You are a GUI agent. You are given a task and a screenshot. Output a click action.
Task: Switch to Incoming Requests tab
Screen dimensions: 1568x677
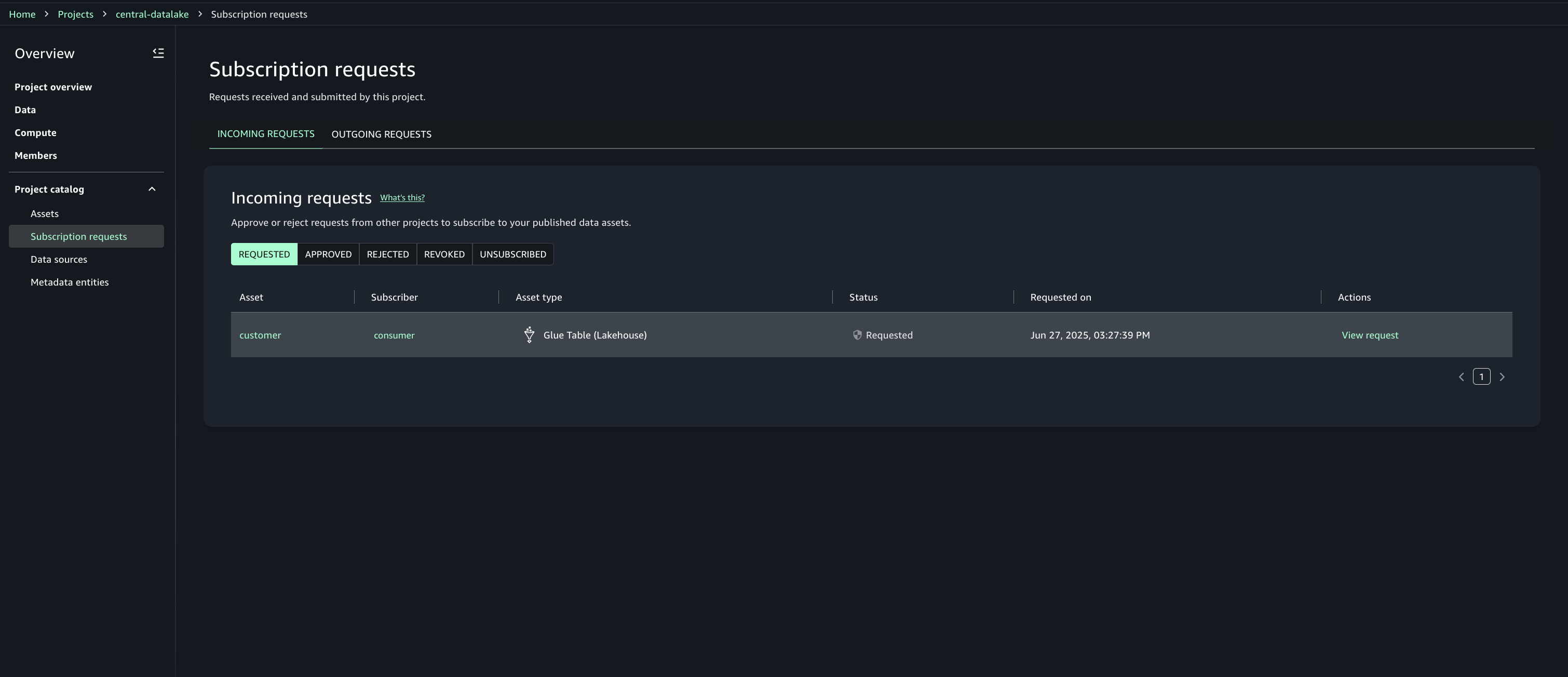pos(265,134)
